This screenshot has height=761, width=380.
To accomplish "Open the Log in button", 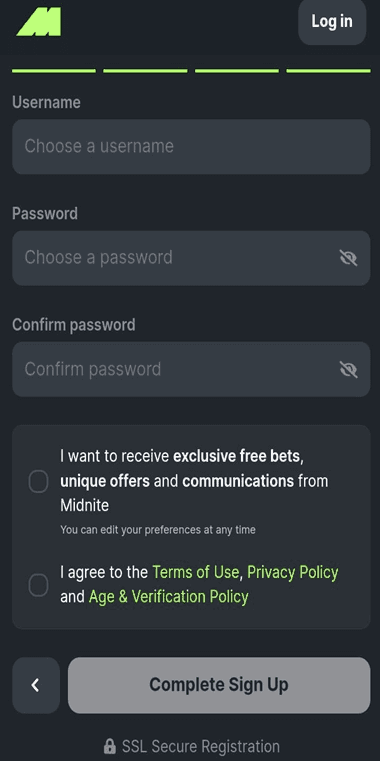I will [332, 22].
